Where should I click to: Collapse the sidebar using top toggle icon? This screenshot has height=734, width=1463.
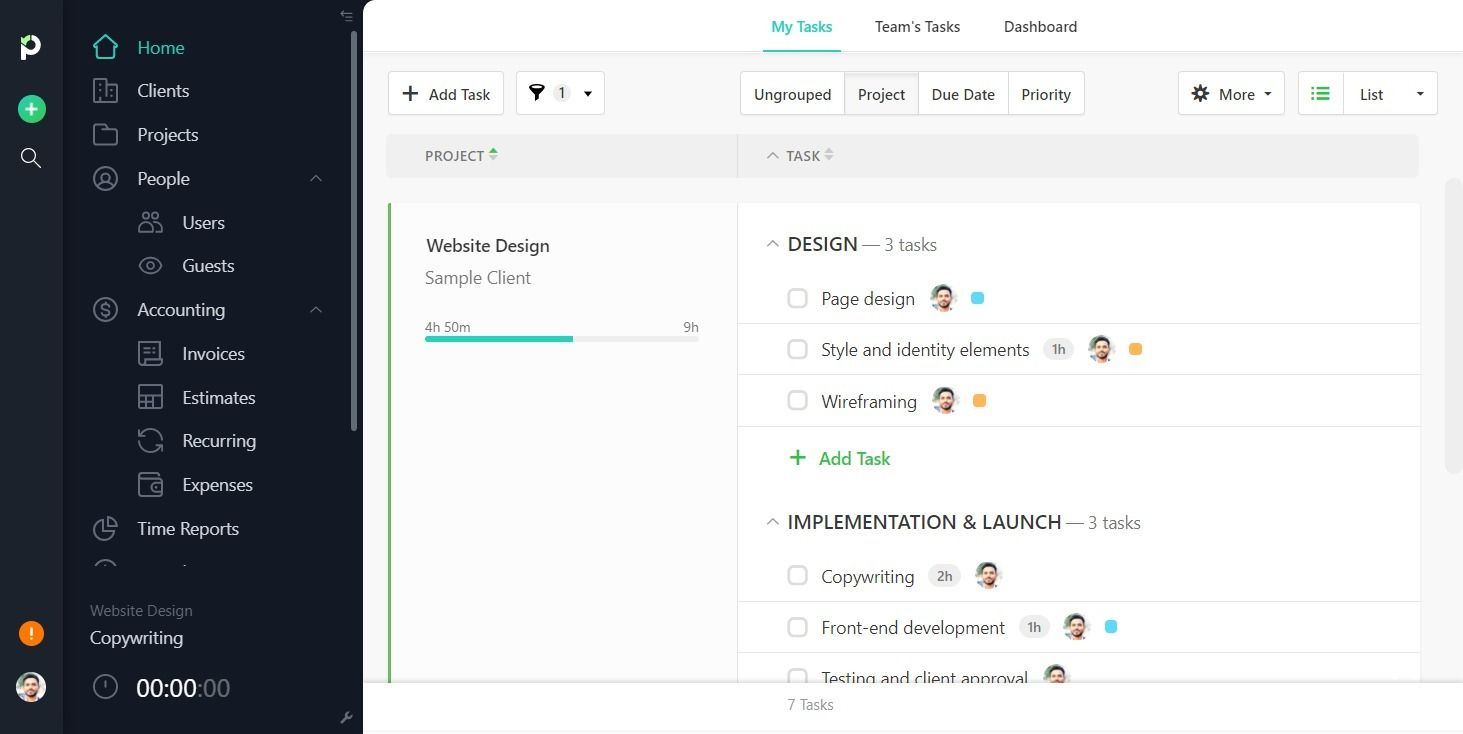346,15
